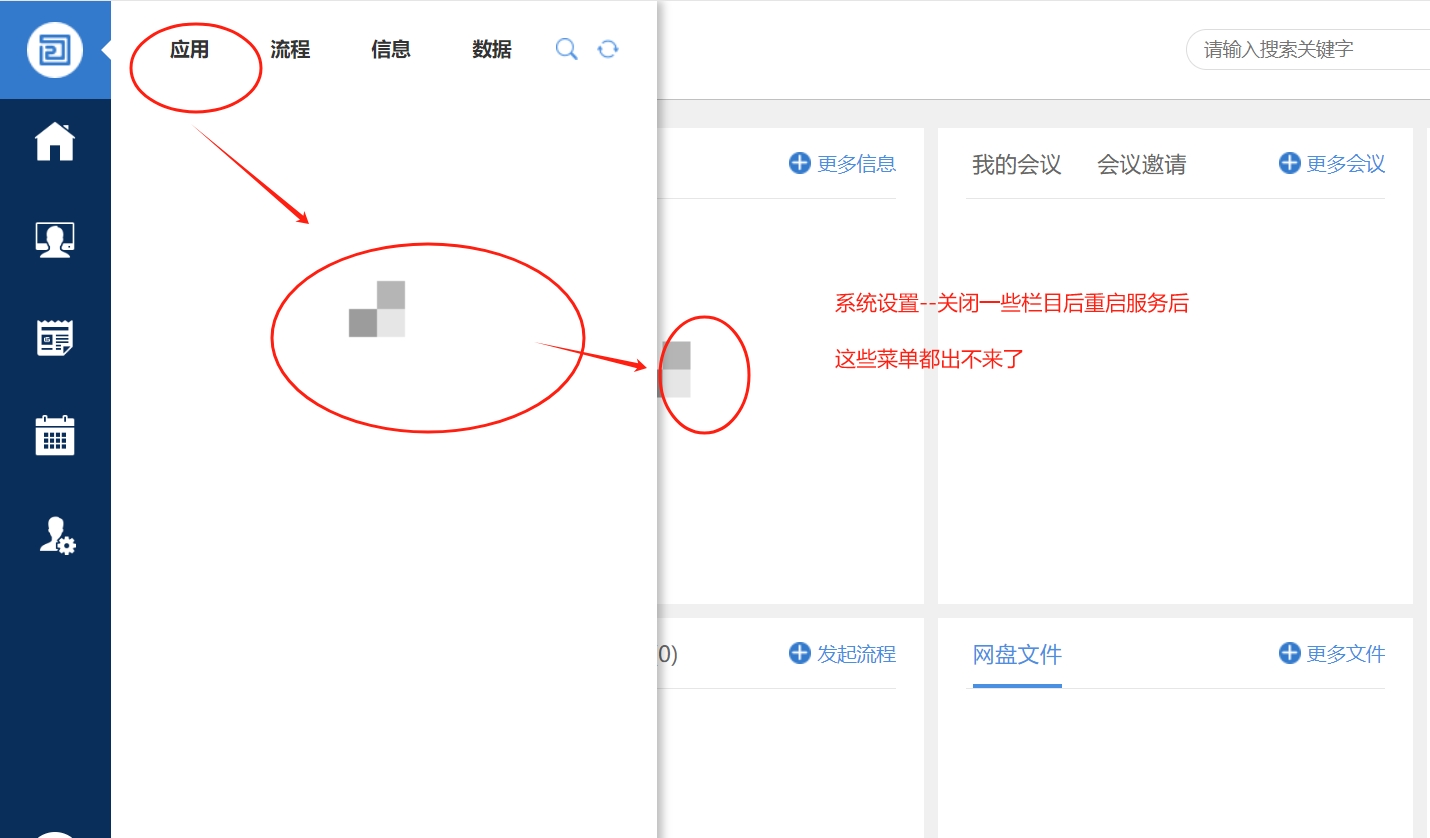
Task: Click the 发起流程 link
Action: (x=856, y=654)
